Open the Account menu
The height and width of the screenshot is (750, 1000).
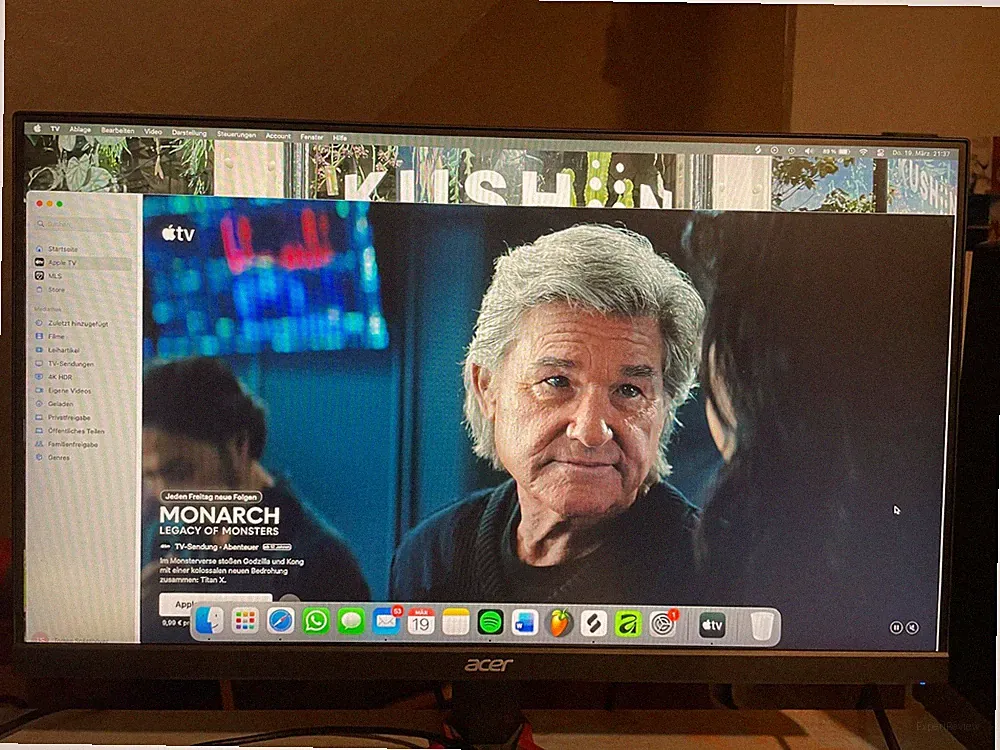278,136
